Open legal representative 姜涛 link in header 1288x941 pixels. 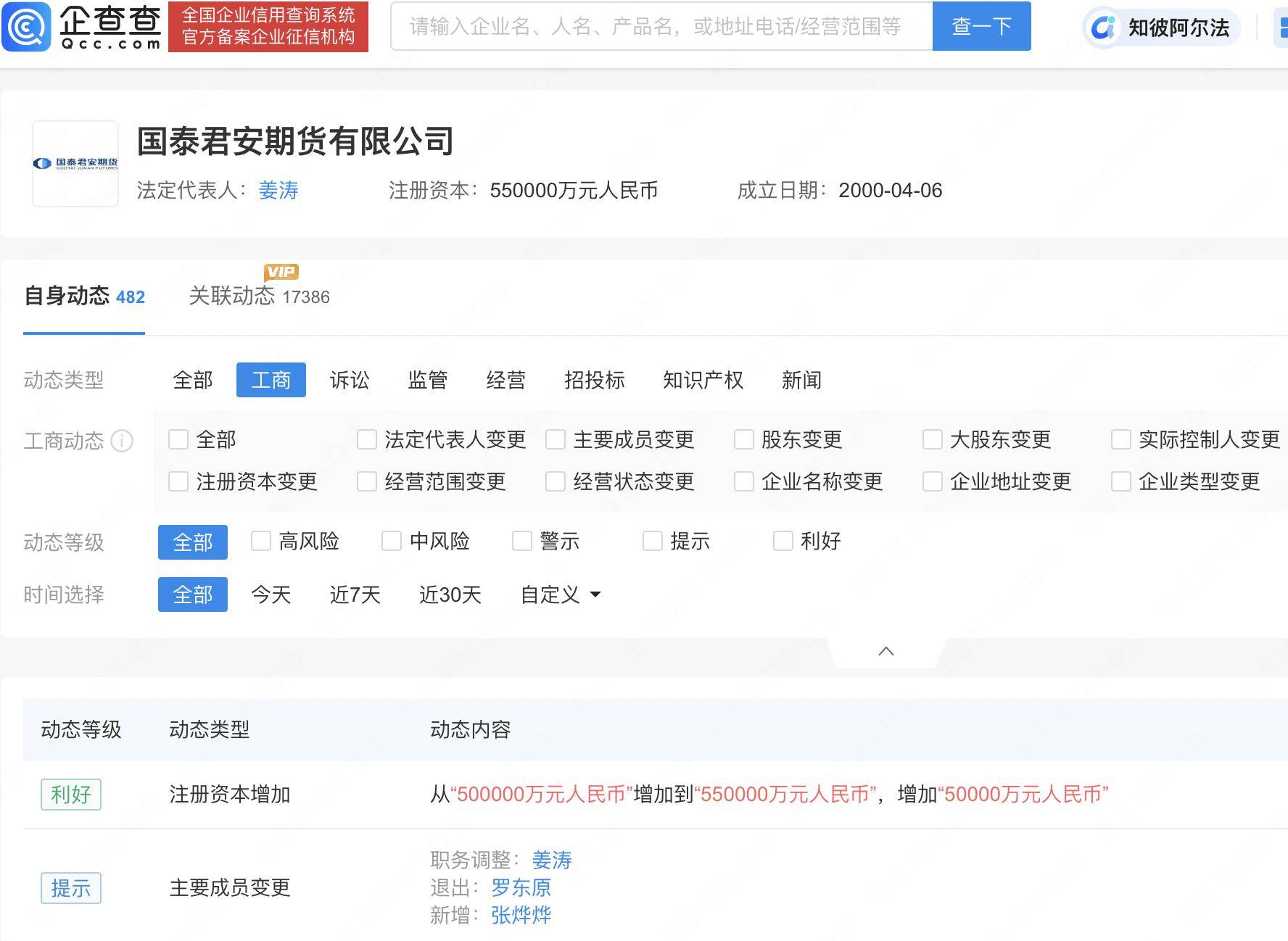[278, 191]
